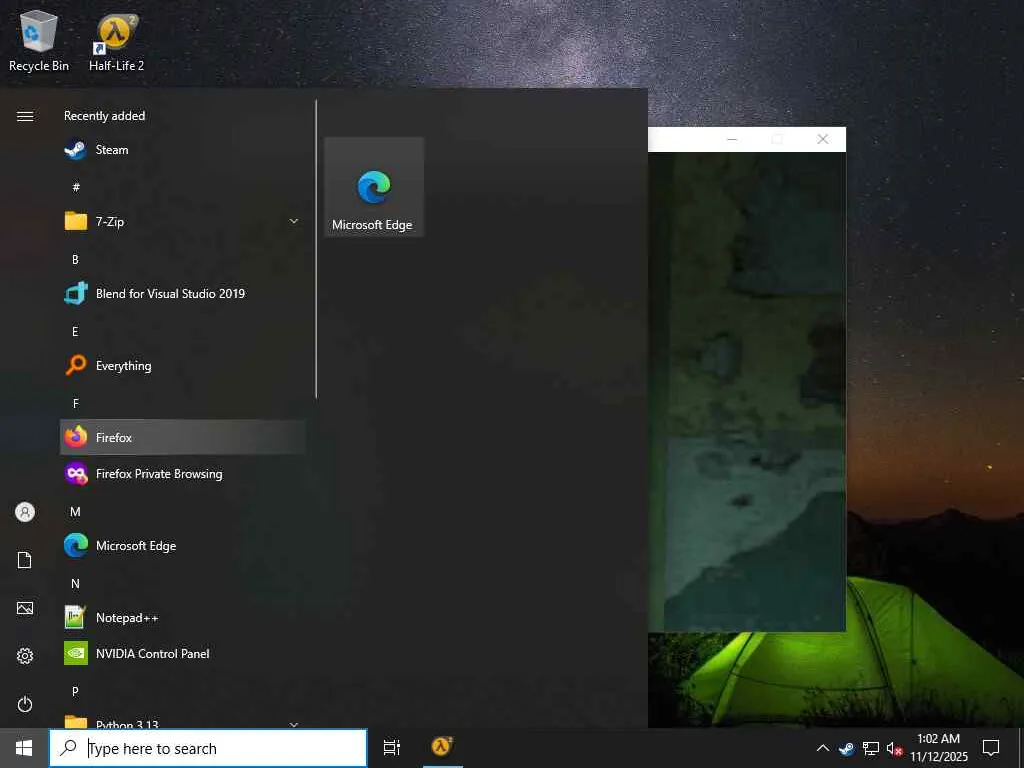Launch Blend for Visual Studio 2019
This screenshot has width=1024, height=768.
coord(182,293)
